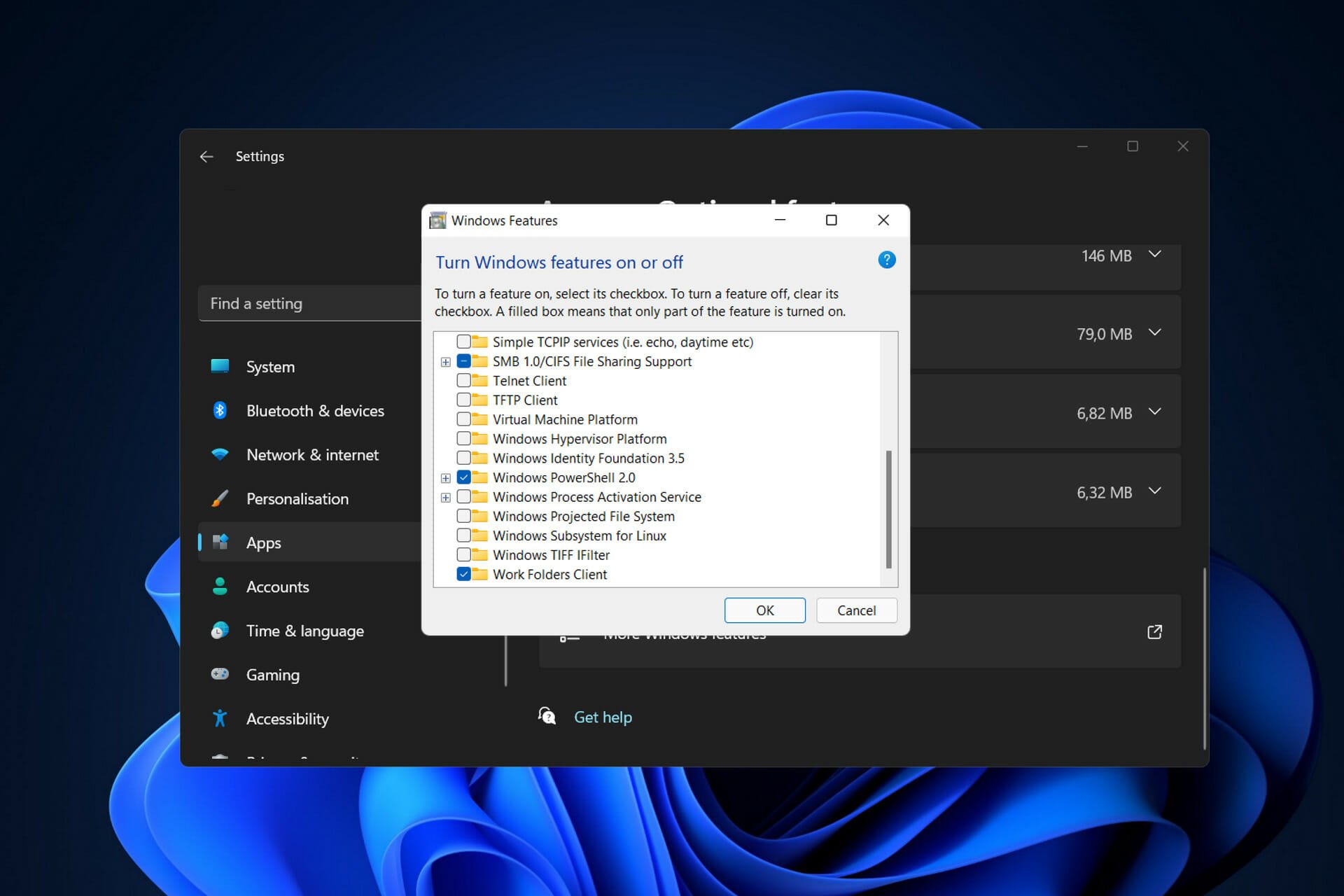
Task: Toggle SMB 1.0/CIFS File Sharing Support checkbox
Action: tap(463, 361)
